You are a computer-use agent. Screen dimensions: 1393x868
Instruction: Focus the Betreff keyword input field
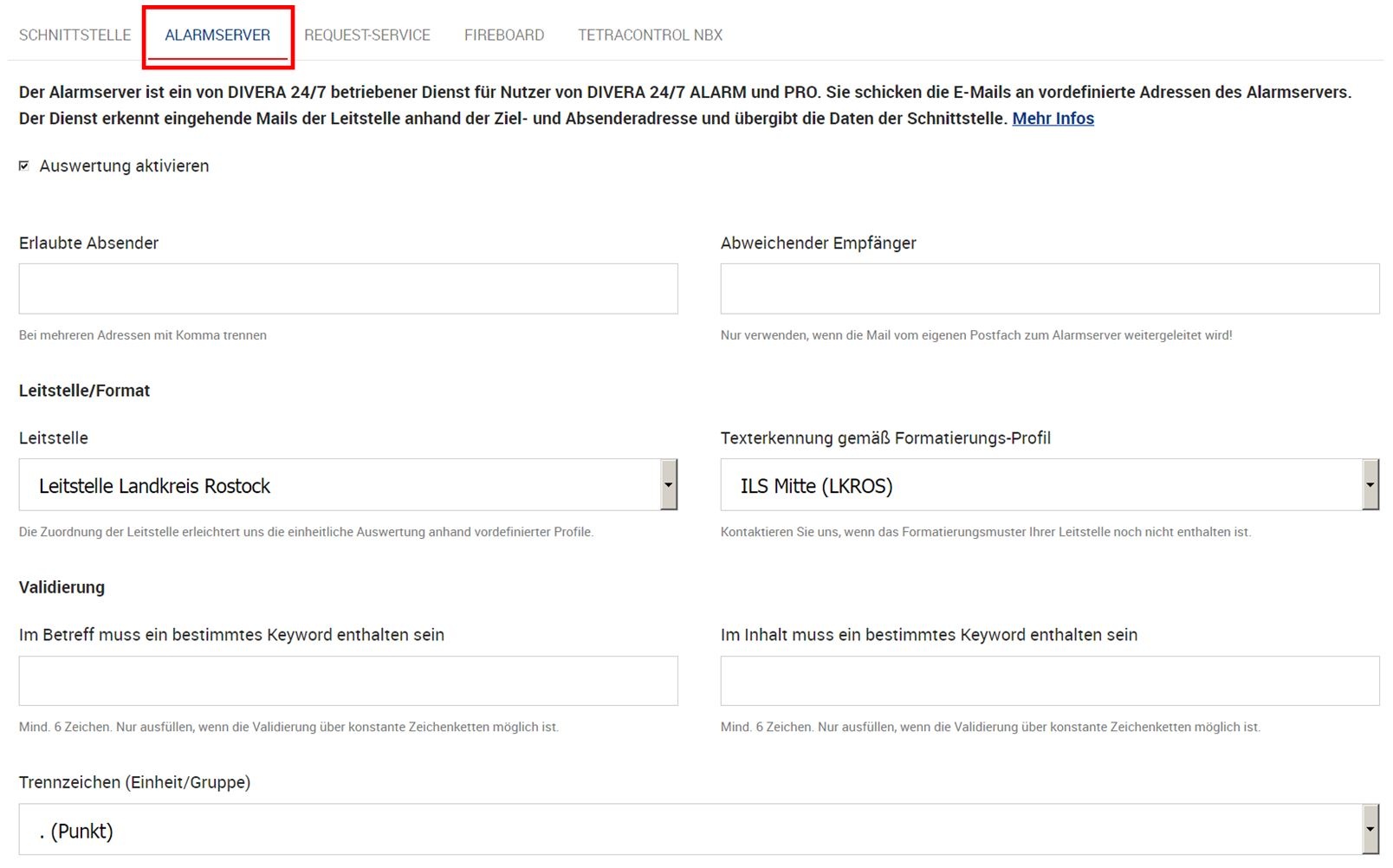pos(348,681)
